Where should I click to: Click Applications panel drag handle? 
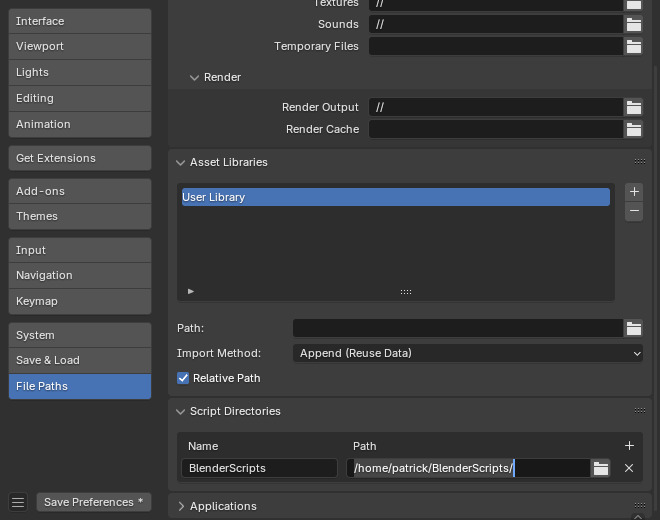pos(640,505)
